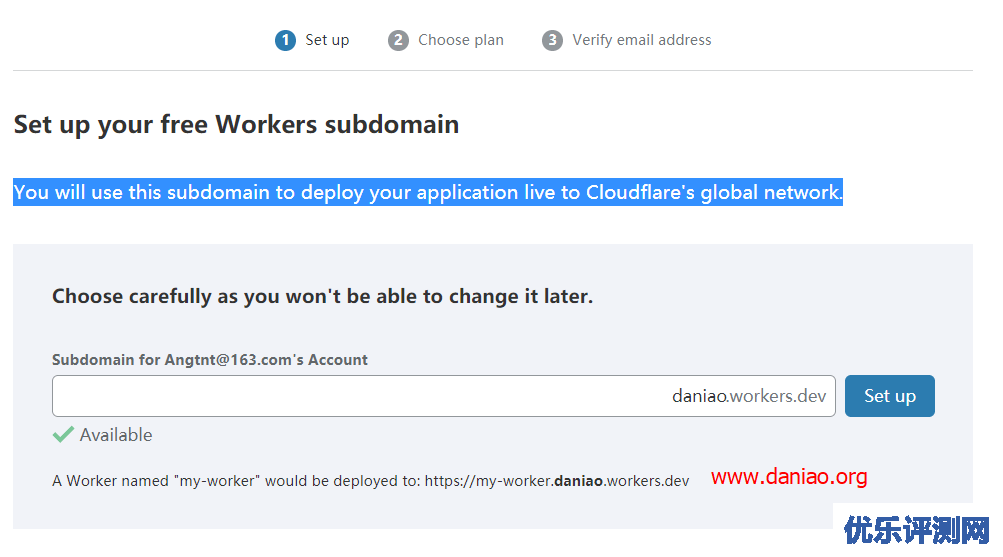Select the "Set up" step label

(x=327, y=40)
